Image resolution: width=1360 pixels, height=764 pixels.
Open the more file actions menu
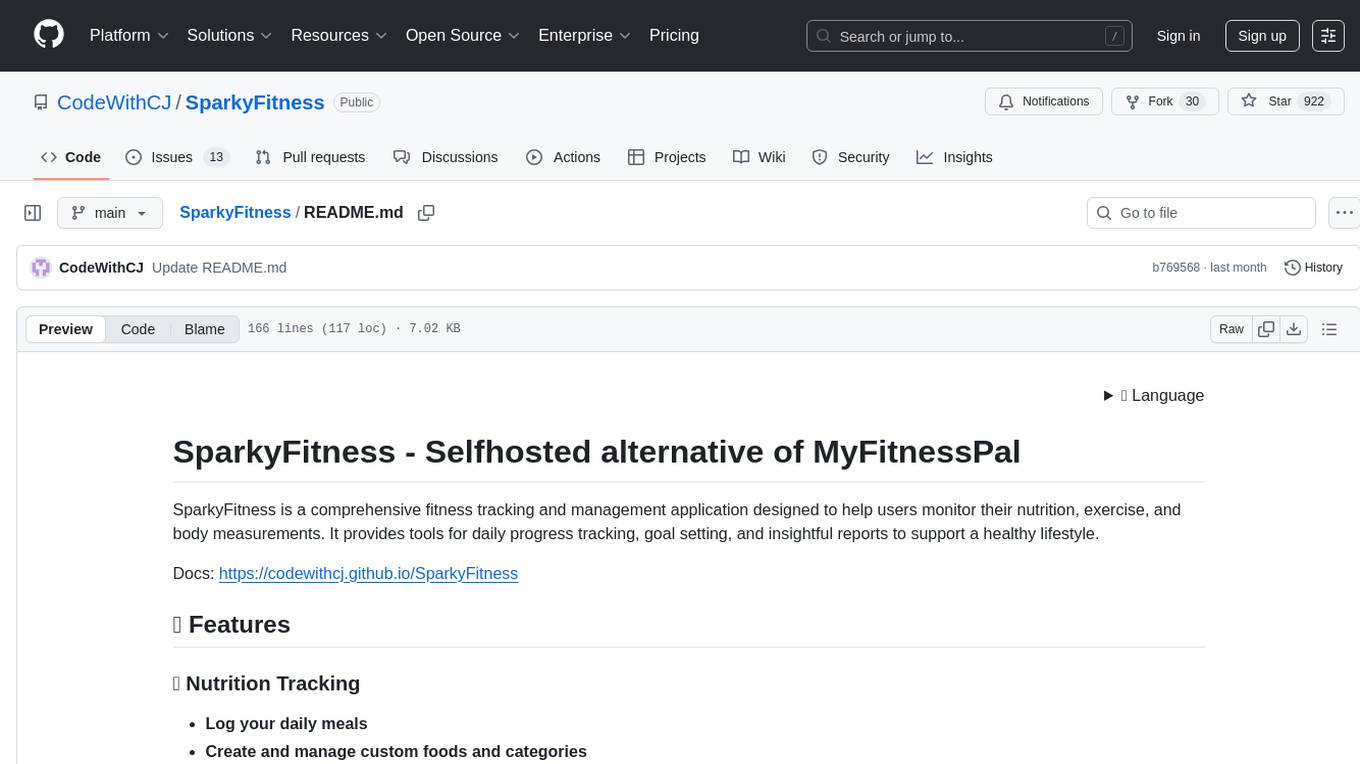1344,213
